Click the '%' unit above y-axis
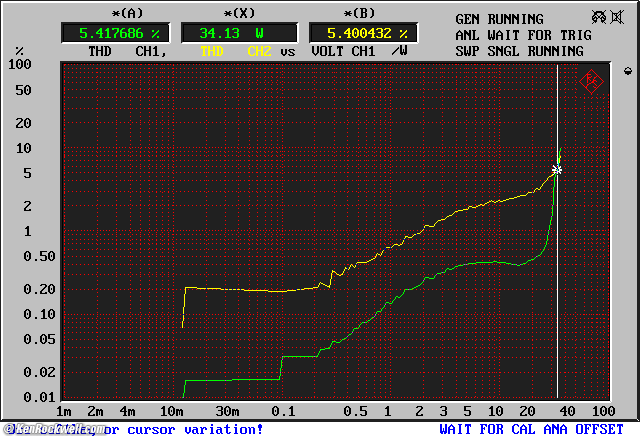This screenshot has height=436, width=640. (20, 51)
